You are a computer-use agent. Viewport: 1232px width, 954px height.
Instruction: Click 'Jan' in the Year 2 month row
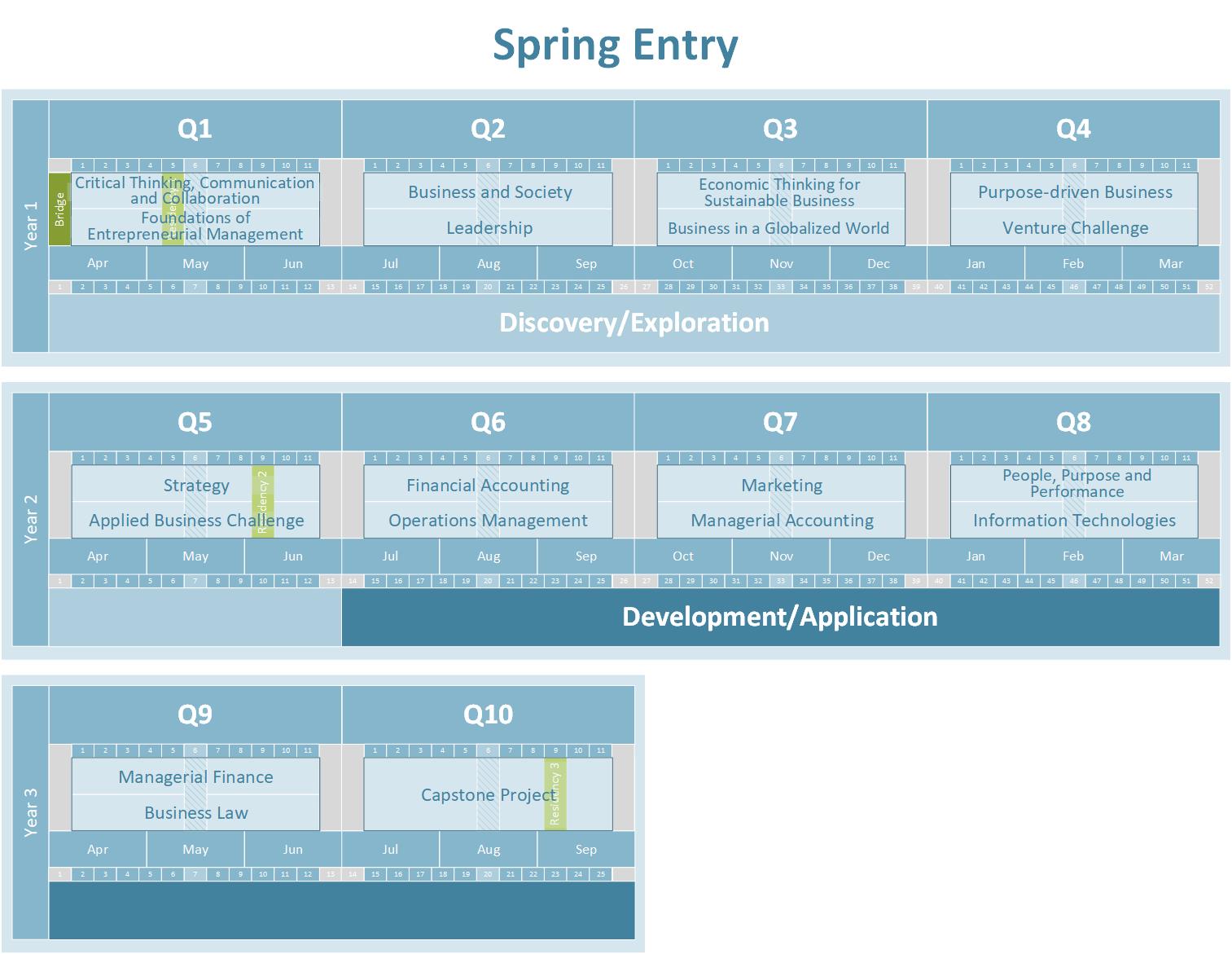(976, 556)
